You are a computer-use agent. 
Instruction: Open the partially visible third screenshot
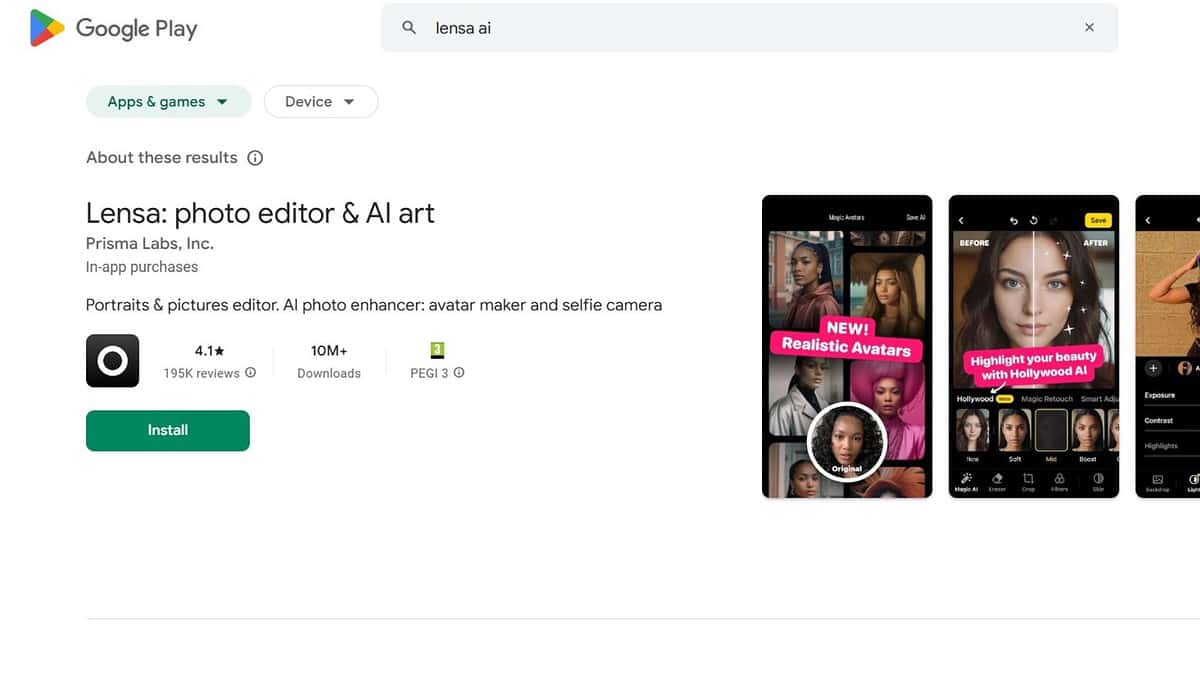tap(1168, 346)
